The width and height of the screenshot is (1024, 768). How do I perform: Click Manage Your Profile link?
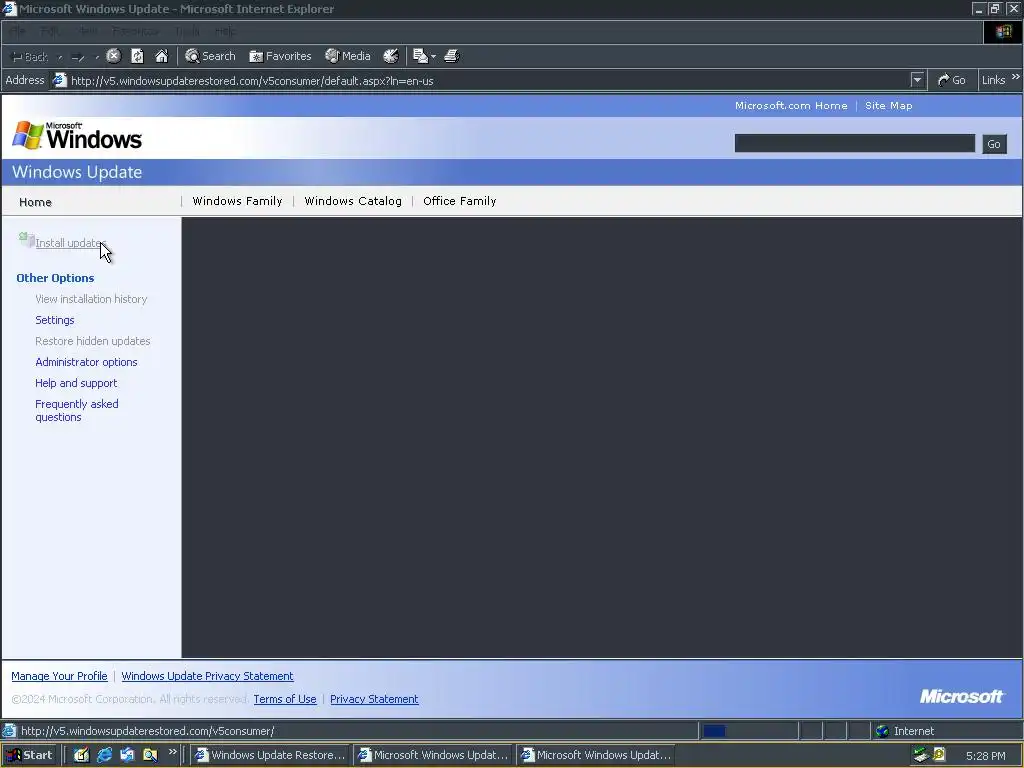[x=59, y=676]
